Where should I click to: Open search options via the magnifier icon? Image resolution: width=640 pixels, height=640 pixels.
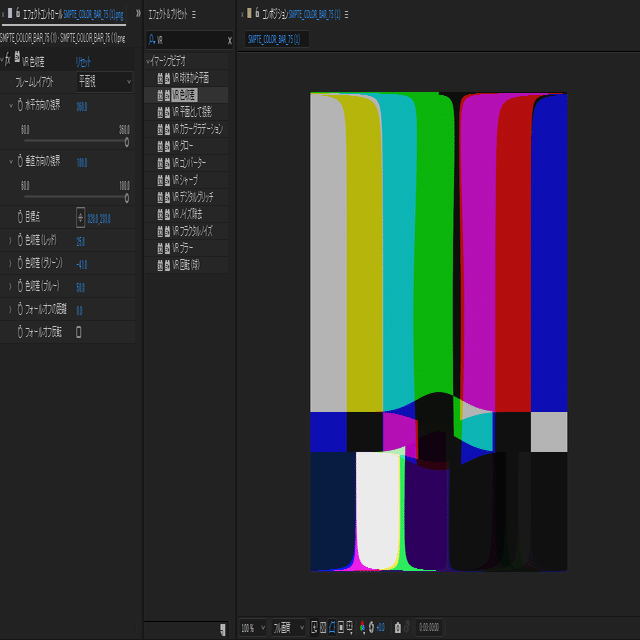151,40
